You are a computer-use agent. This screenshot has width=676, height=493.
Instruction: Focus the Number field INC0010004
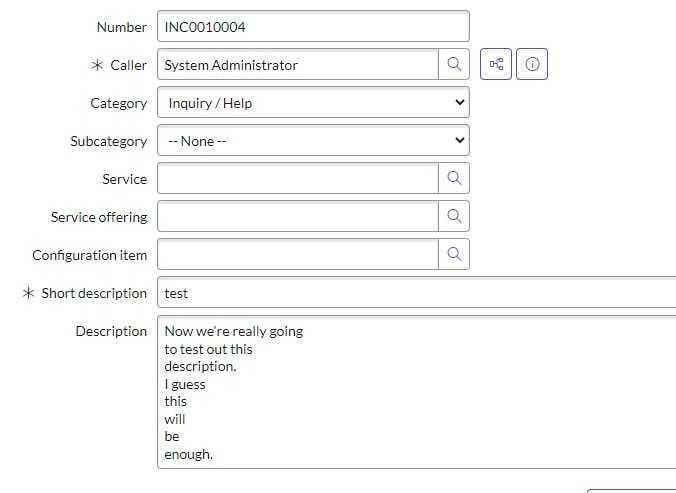pos(313,26)
